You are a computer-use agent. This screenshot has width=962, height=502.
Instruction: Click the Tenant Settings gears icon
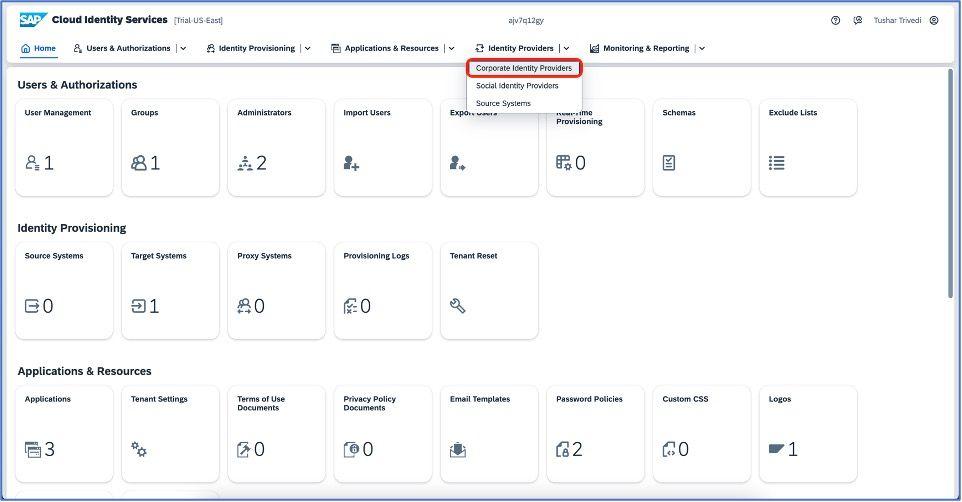click(139, 449)
